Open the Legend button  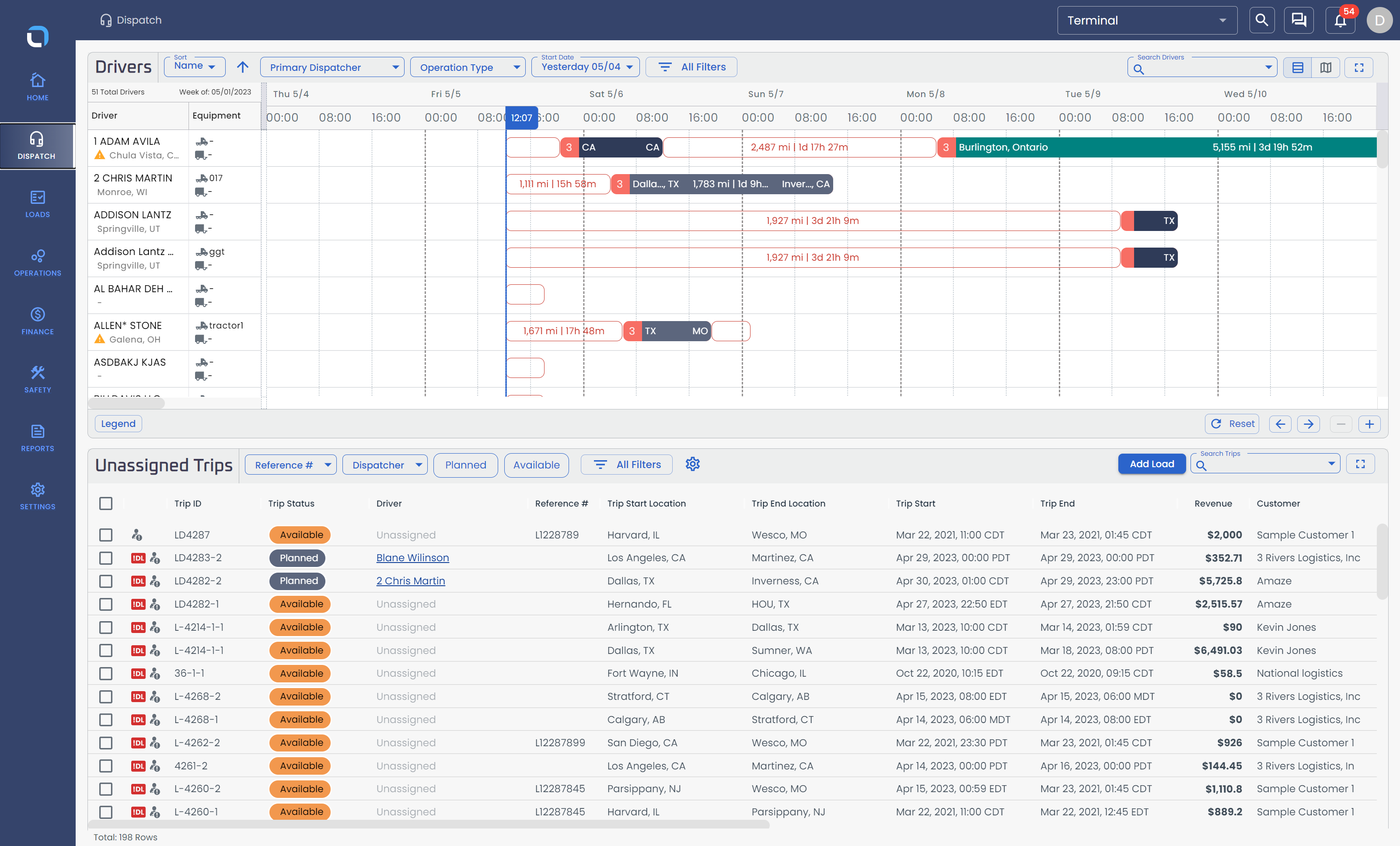click(x=118, y=423)
